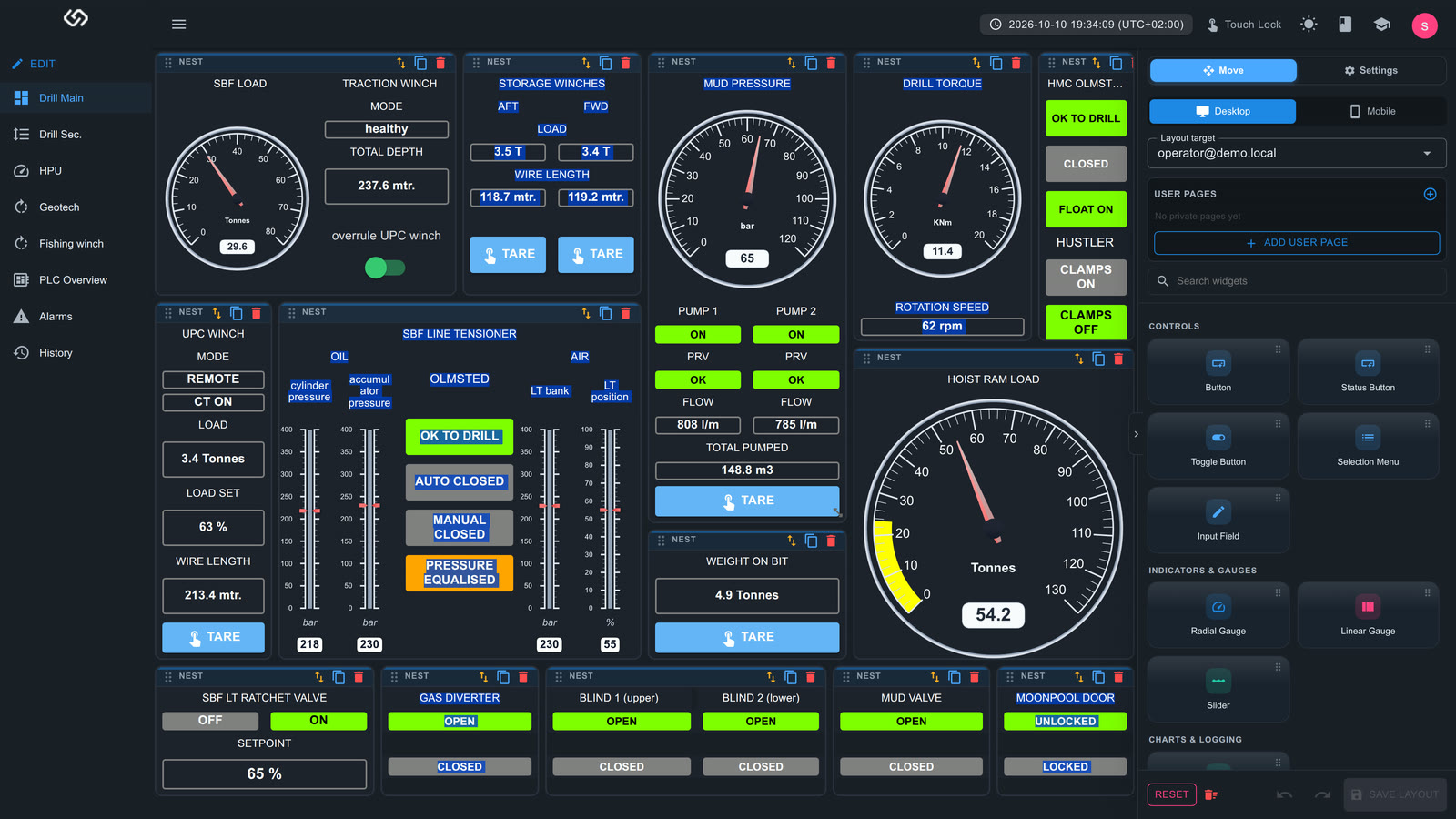Delete the Hoist Ram Load nest
The height and width of the screenshot is (819, 1456).
1118,359
